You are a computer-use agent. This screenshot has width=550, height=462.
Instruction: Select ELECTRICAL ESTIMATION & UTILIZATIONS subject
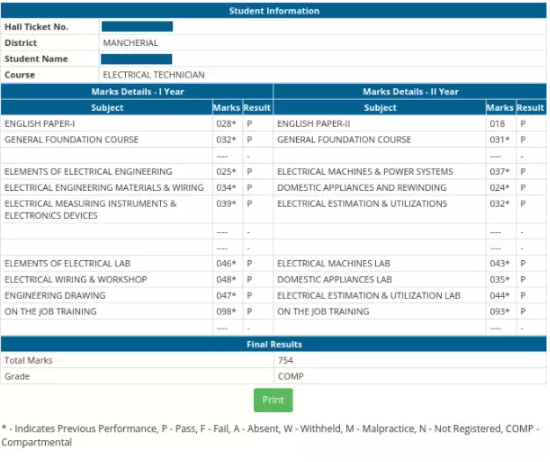click(x=362, y=203)
